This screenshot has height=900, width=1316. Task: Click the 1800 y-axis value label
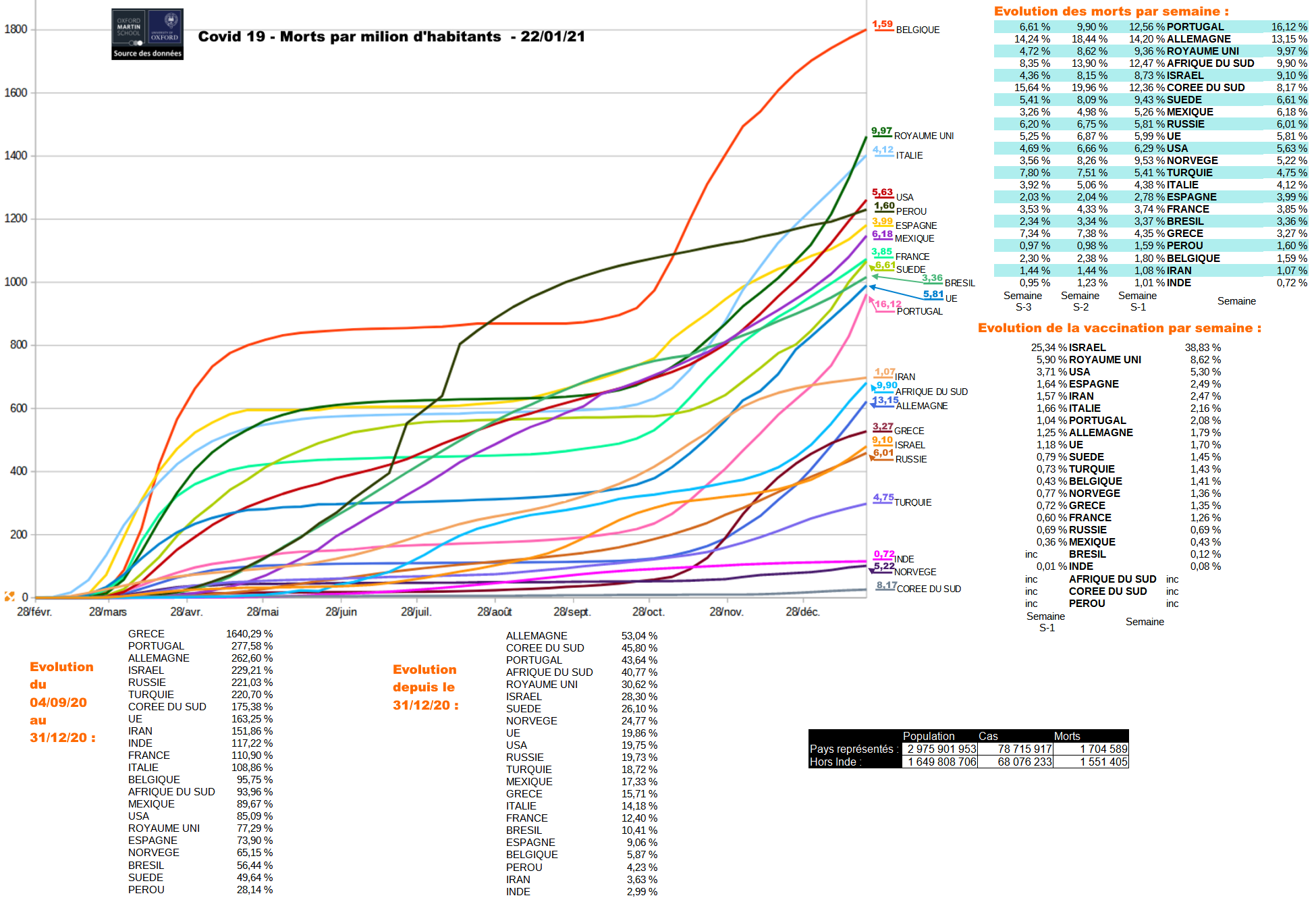click(16, 29)
